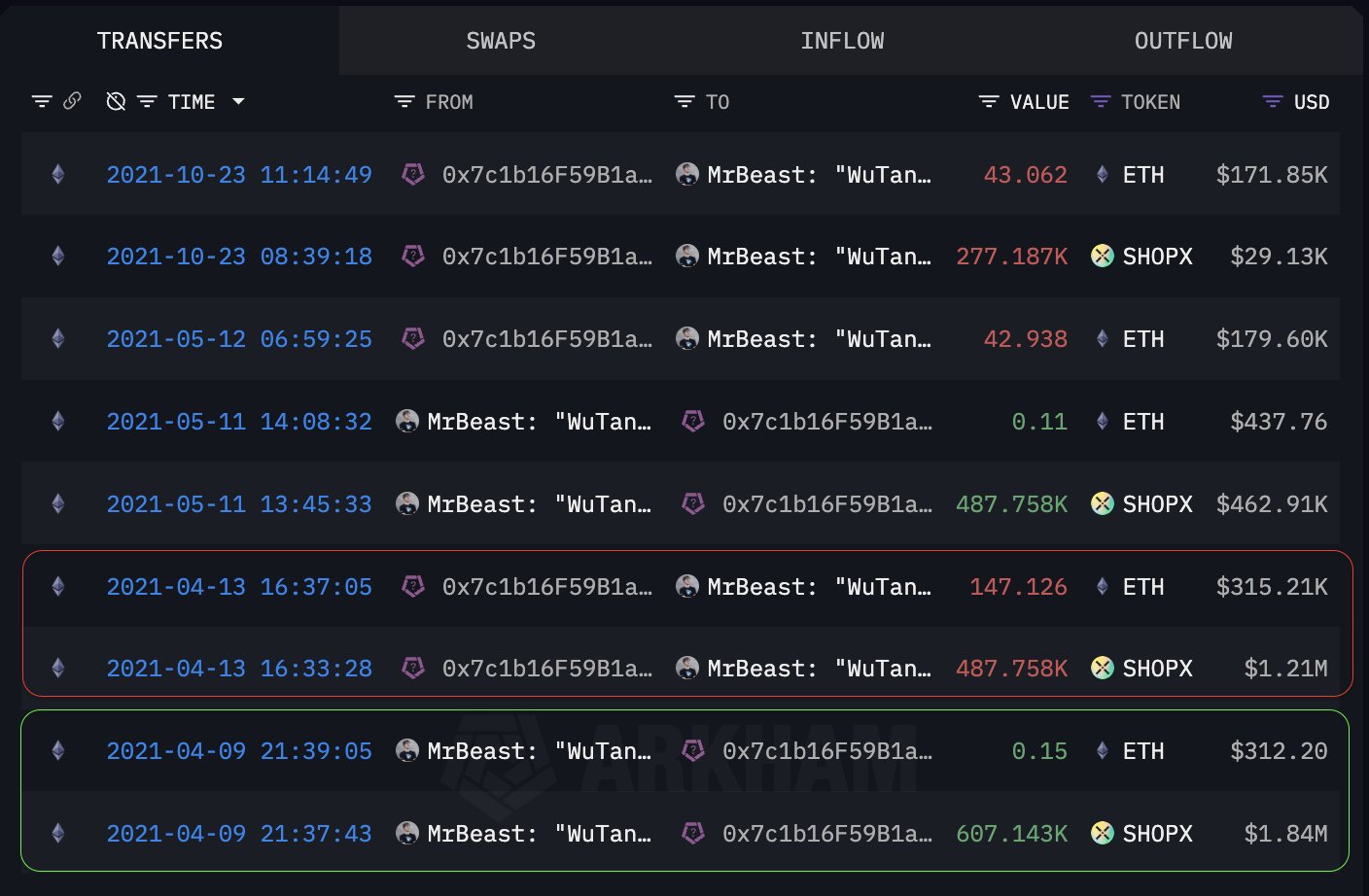This screenshot has width=1369, height=896.
Task: Click MrBeast avatar in the 16:37:05 row
Action: pos(687,587)
